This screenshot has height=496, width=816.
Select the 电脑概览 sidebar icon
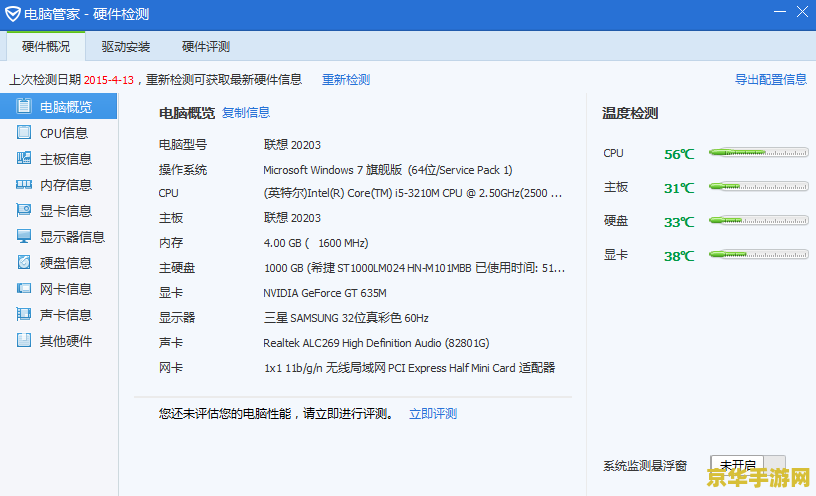tap(23, 106)
